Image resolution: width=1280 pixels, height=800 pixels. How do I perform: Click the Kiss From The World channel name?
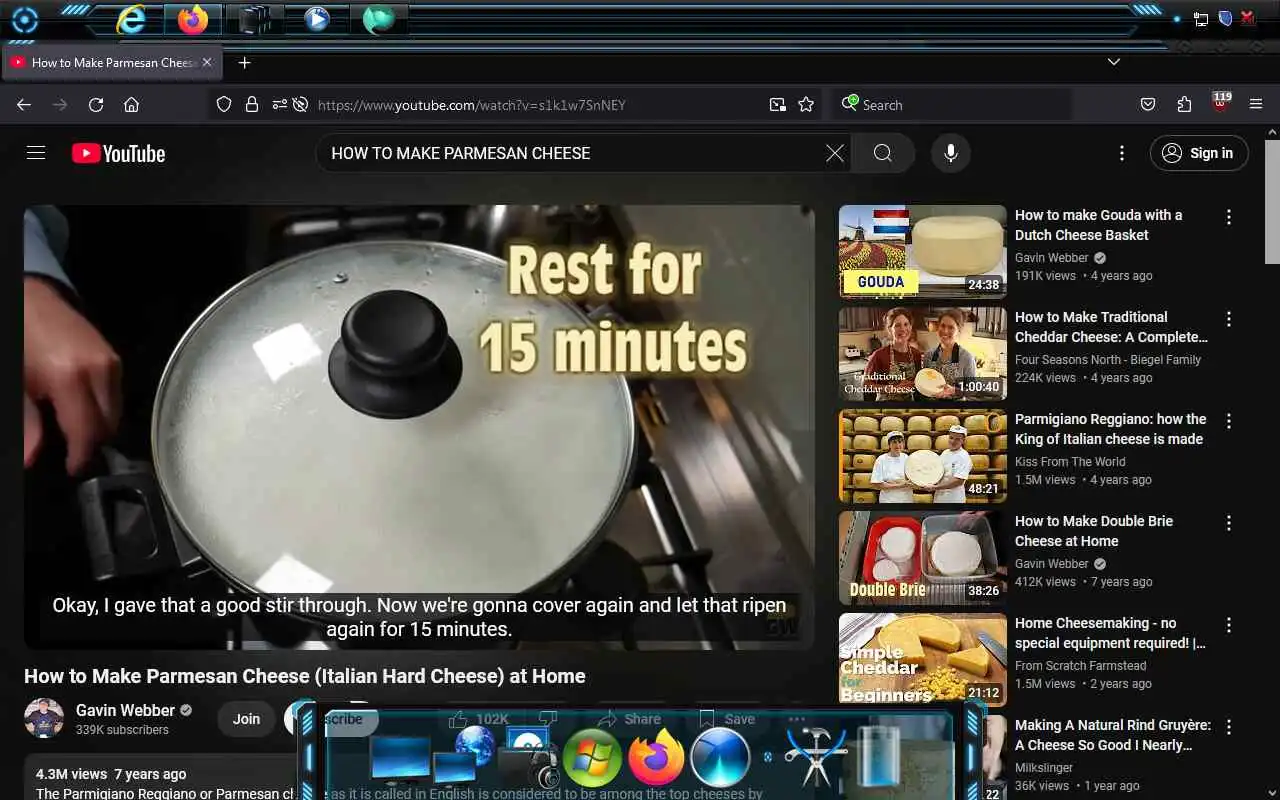[1070, 462]
